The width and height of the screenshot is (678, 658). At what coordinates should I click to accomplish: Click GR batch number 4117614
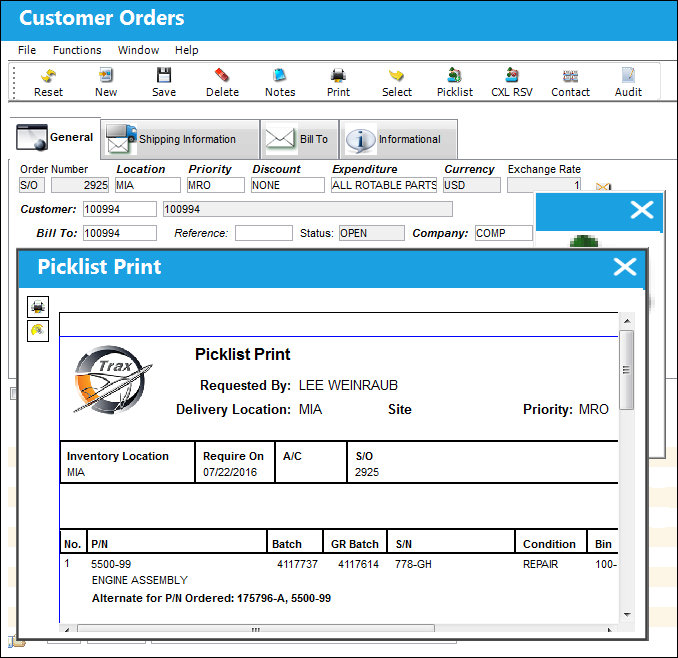tap(358, 564)
